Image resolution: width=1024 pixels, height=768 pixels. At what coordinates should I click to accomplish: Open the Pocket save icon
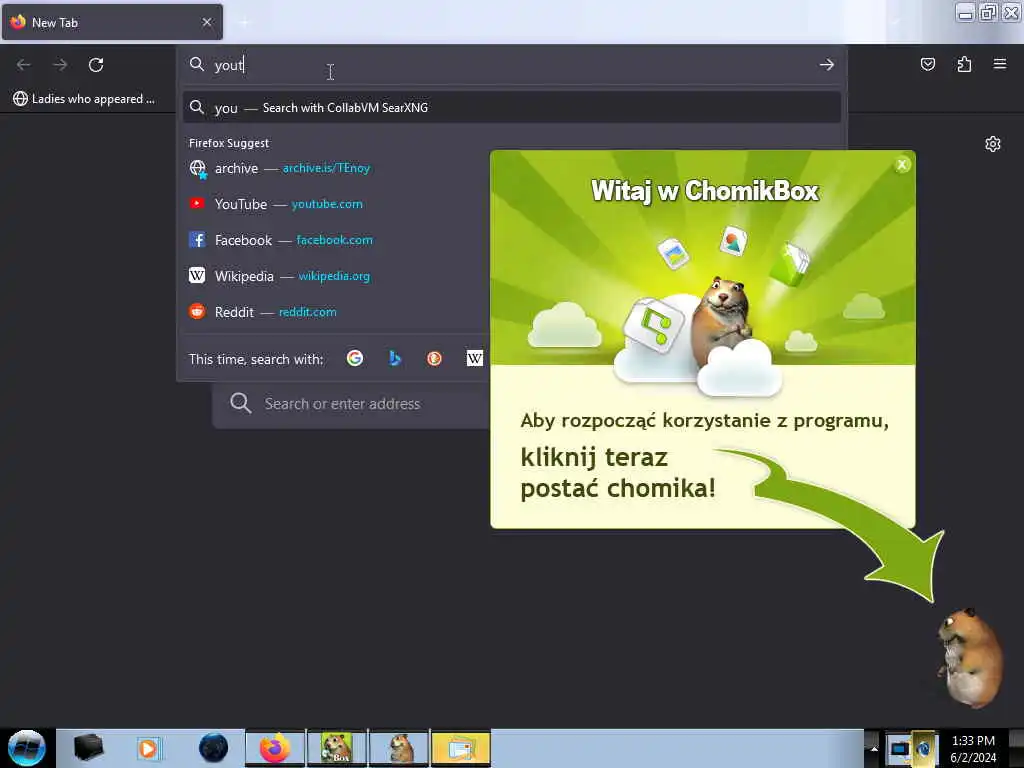coord(927,64)
